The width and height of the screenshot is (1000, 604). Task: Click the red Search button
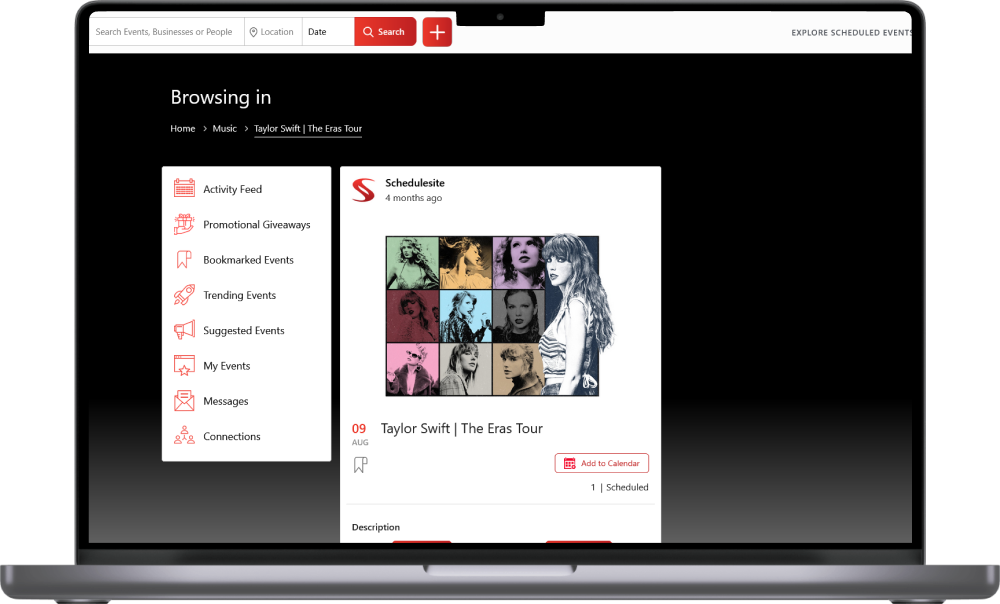pyautogui.click(x=385, y=32)
